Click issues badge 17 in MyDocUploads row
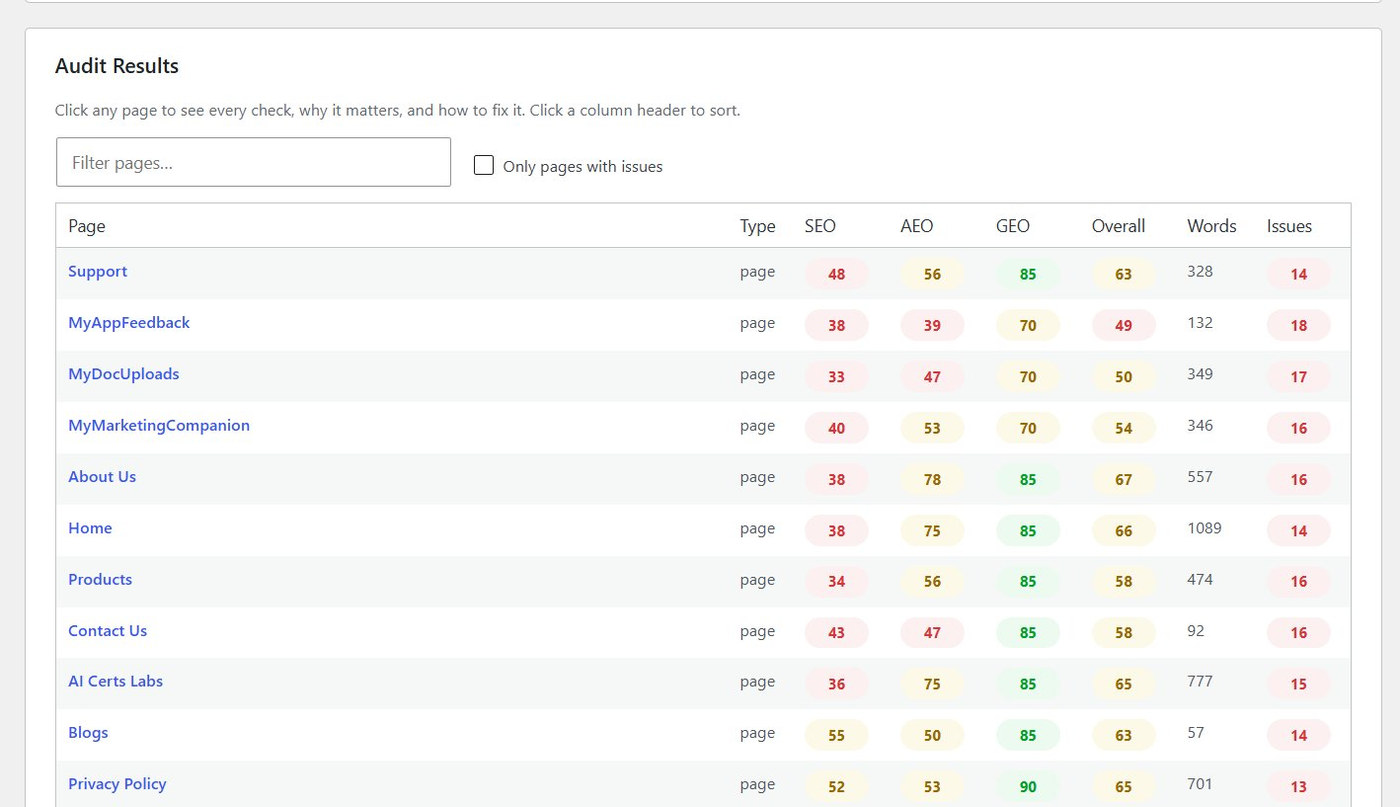 tap(1299, 377)
